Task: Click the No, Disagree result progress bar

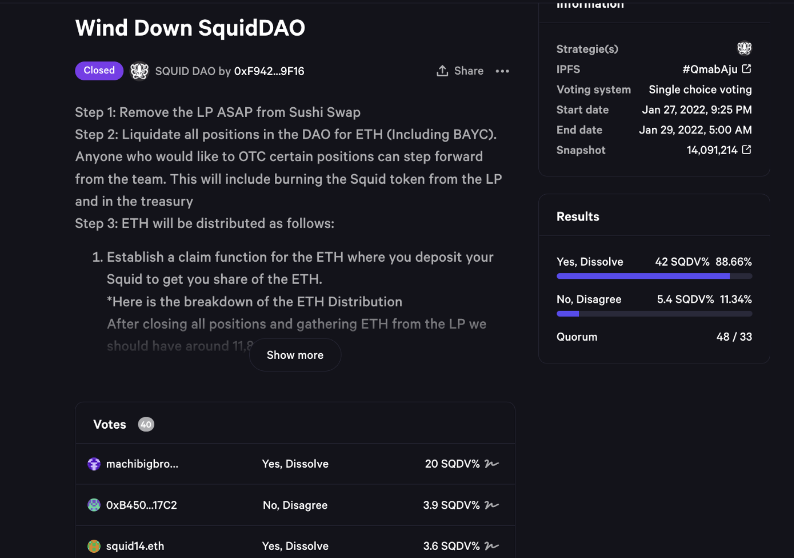Action: coord(654,314)
